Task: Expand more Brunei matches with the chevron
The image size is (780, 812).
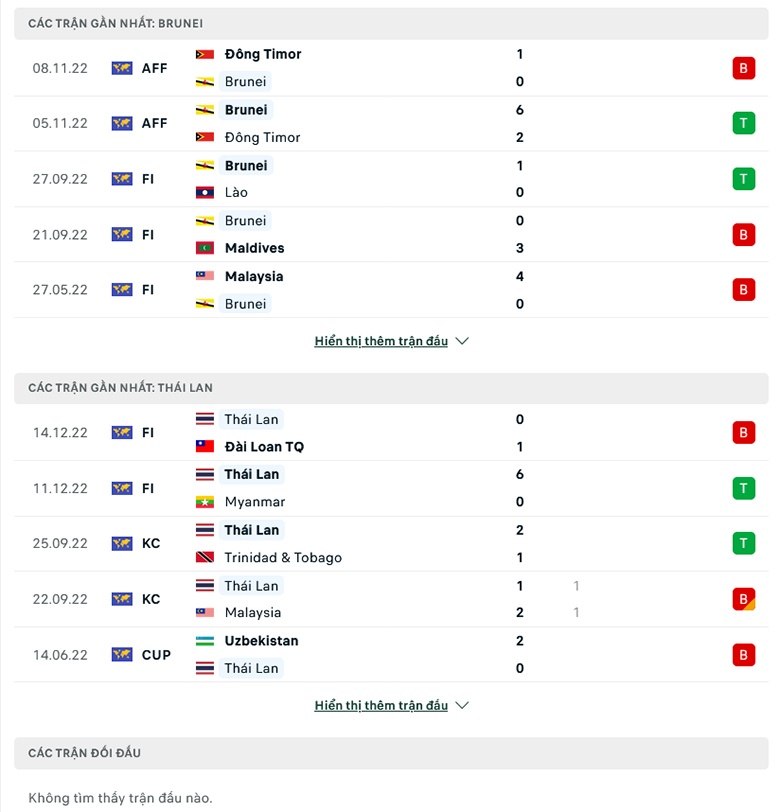Action: (x=461, y=341)
